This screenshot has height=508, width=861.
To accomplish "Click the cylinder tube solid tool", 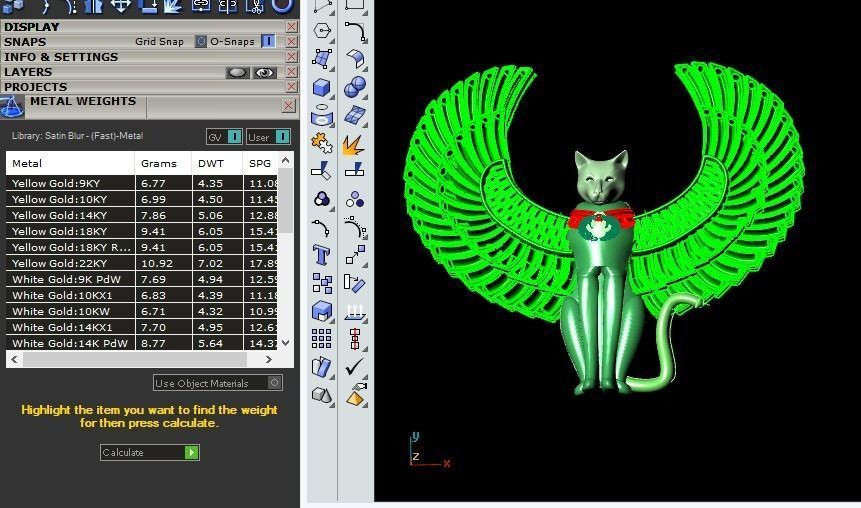I will pyautogui.click(x=322, y=115).
